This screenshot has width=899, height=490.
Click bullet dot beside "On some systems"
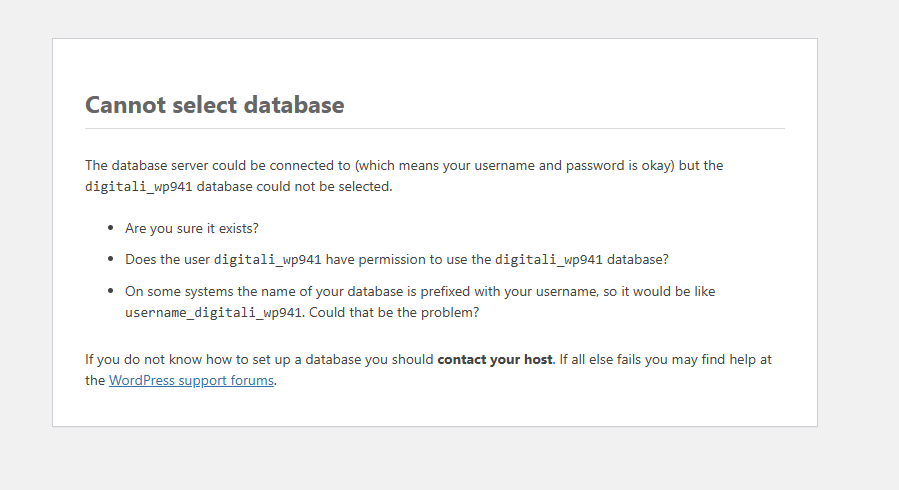[x=110, y=292]
